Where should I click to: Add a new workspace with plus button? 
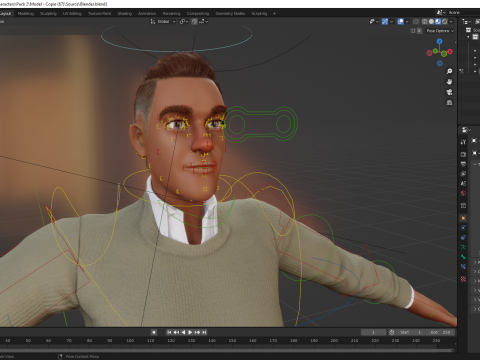coord(274,13)
